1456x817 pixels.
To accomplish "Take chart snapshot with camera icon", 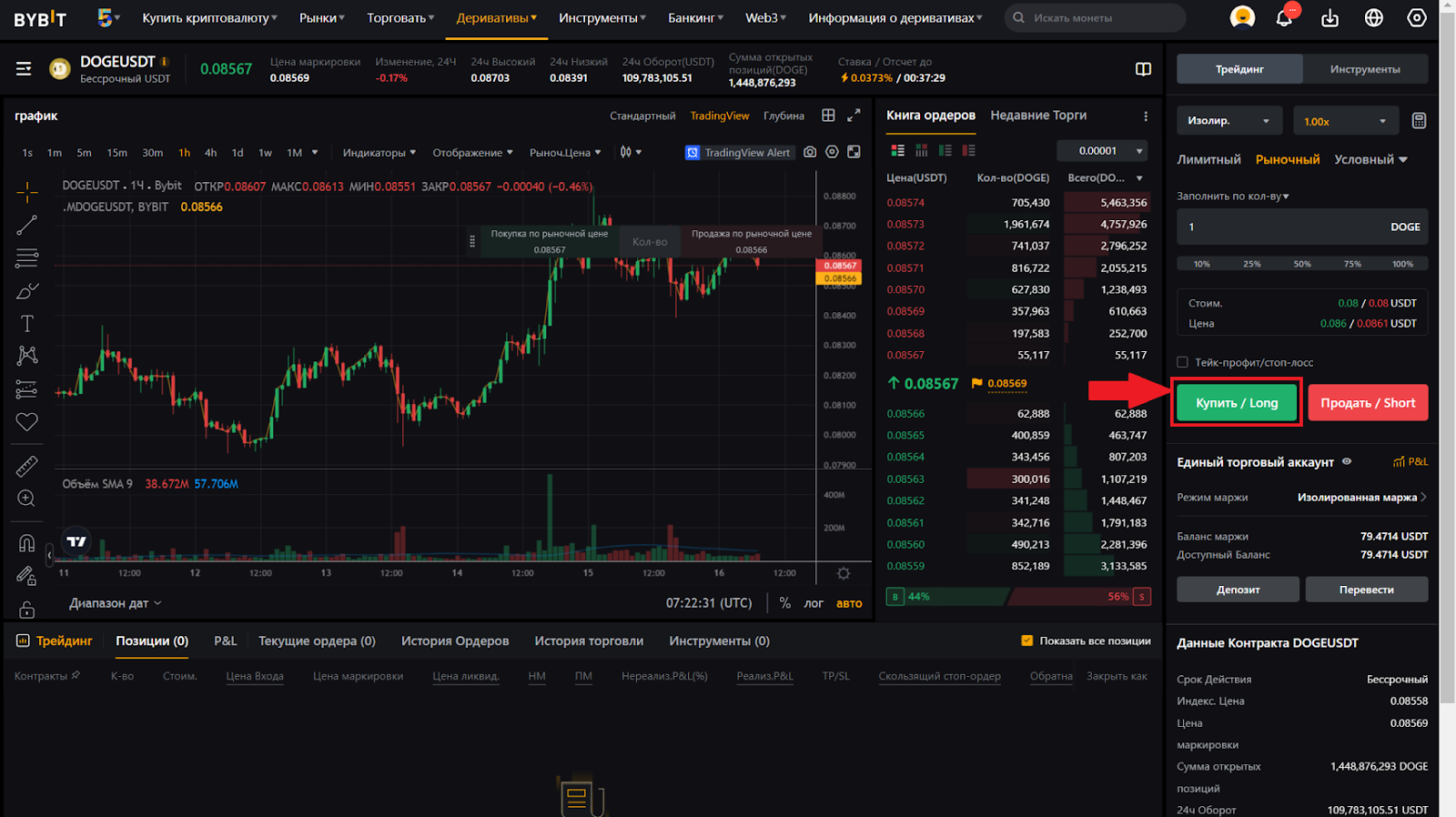I will coord(810,152).
